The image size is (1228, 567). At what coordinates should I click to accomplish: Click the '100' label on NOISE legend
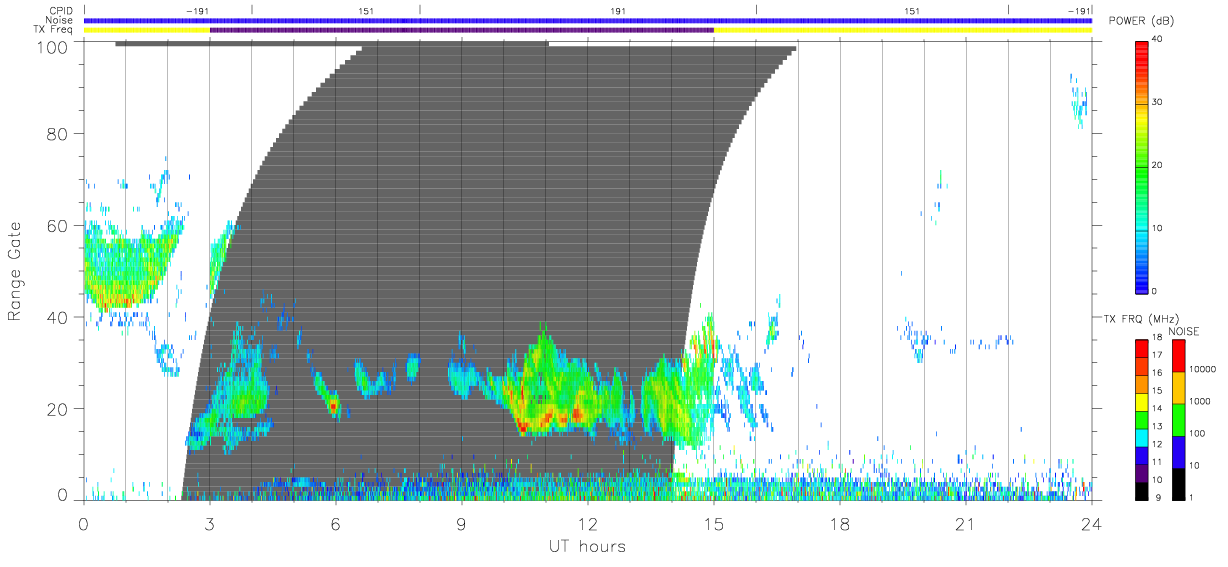1198,433
